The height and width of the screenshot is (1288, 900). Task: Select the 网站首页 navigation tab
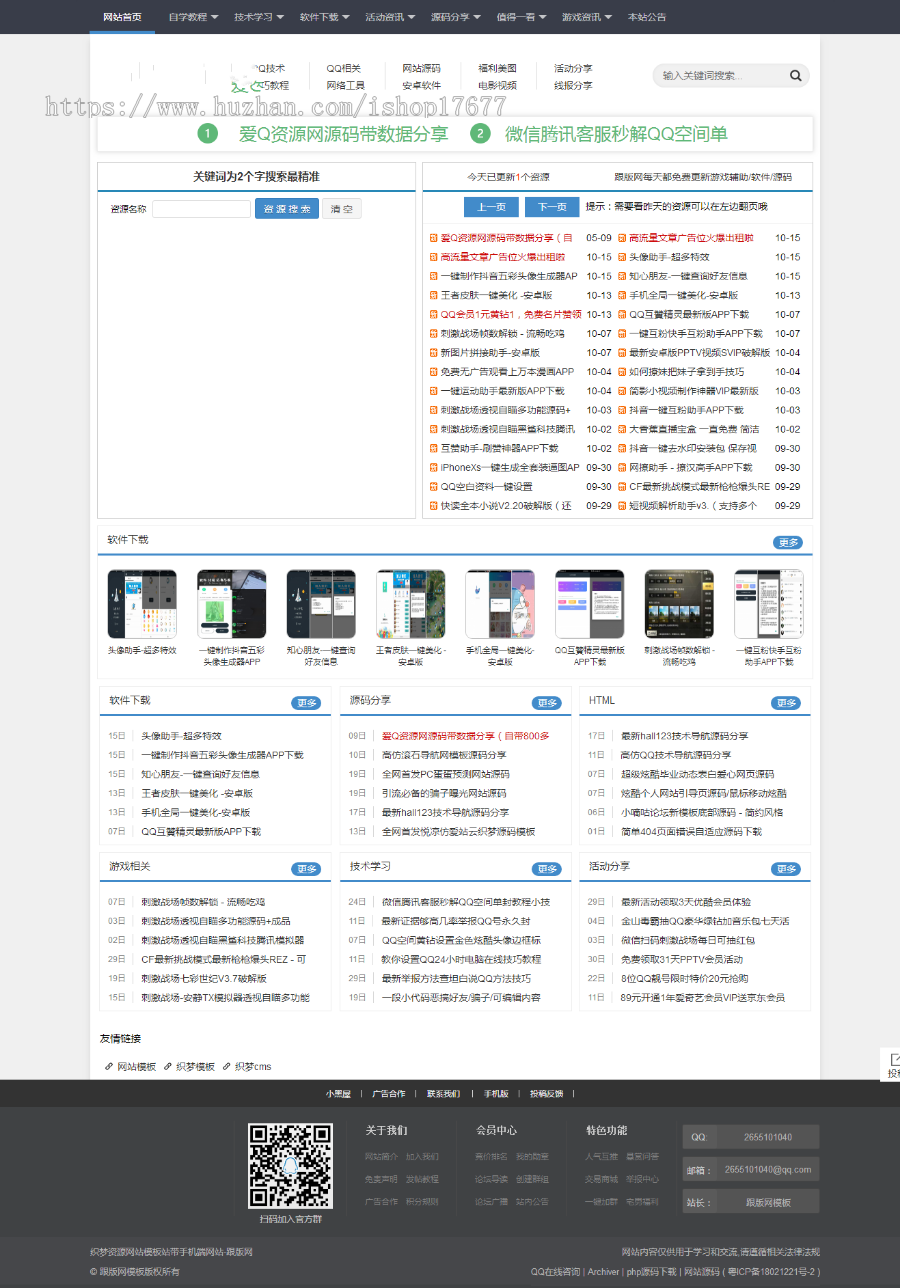(122, 16)
